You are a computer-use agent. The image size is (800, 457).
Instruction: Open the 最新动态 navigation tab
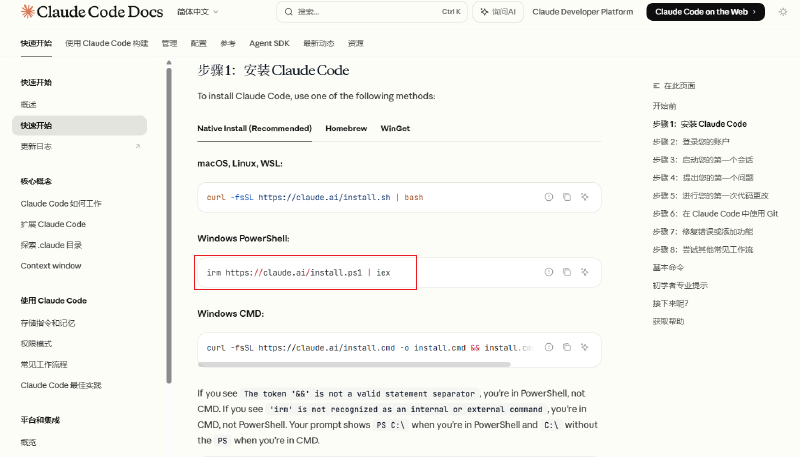[319, 43]
